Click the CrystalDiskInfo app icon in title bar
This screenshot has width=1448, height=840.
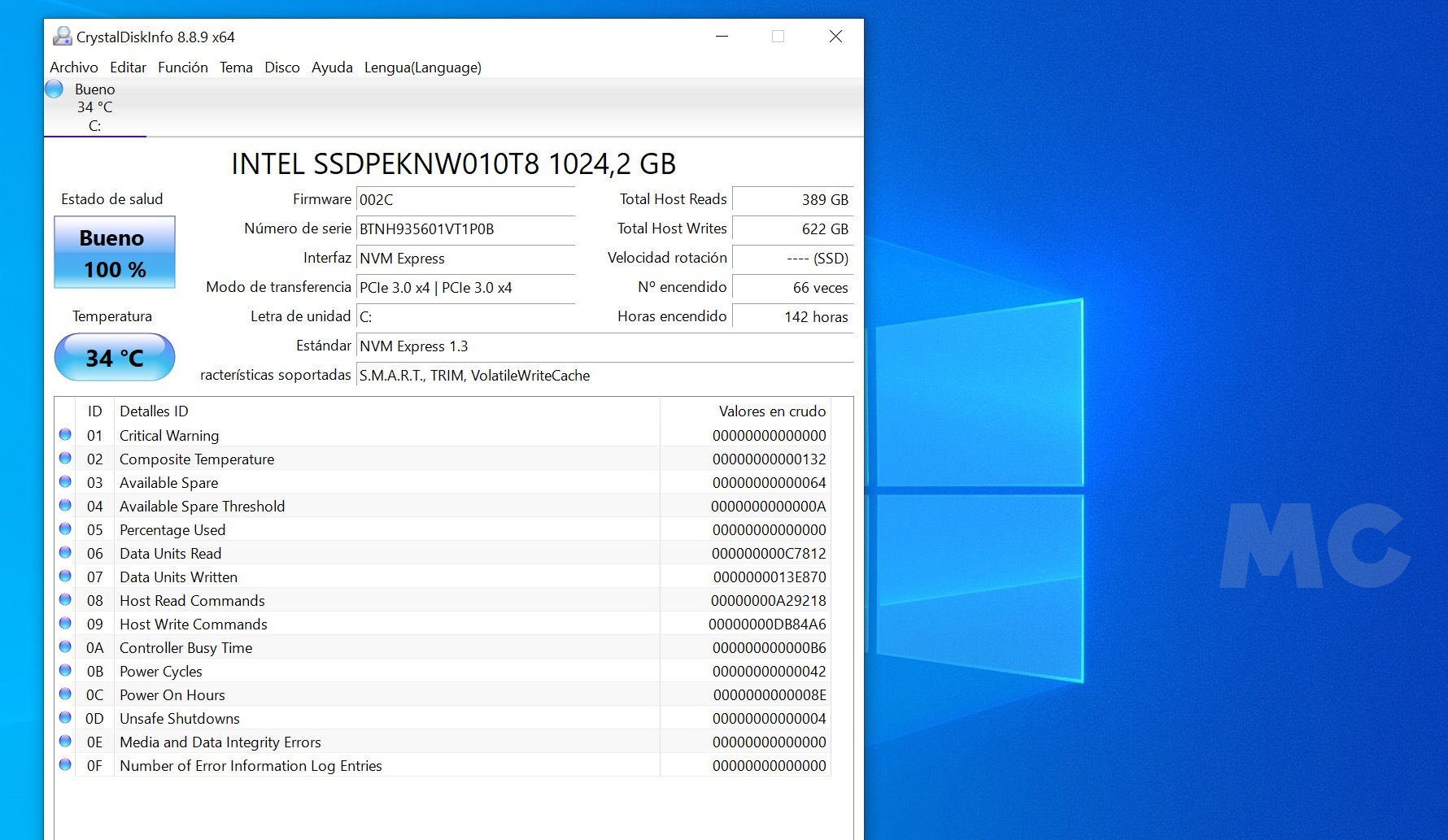pyautogui.click(x=62, y=37)
